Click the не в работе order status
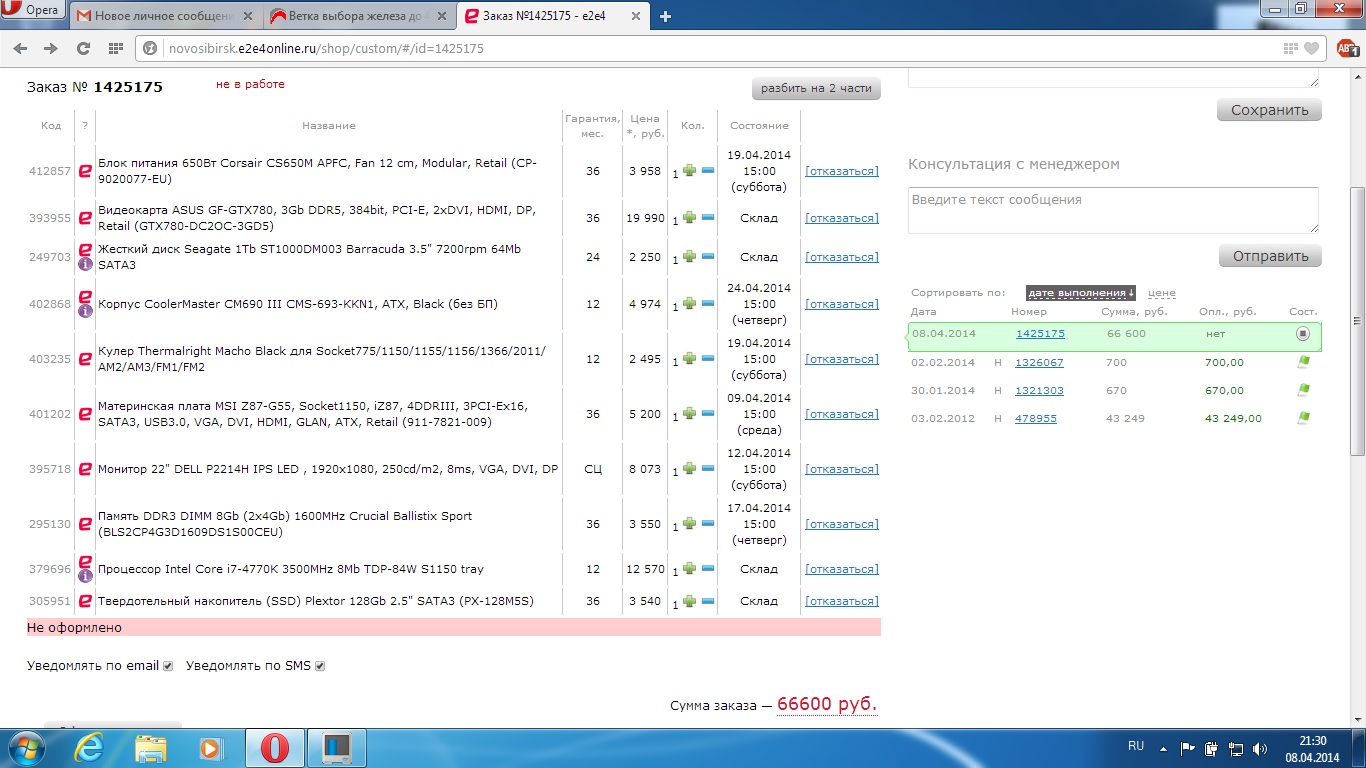The image size is (1366, 768). point(250,84)
